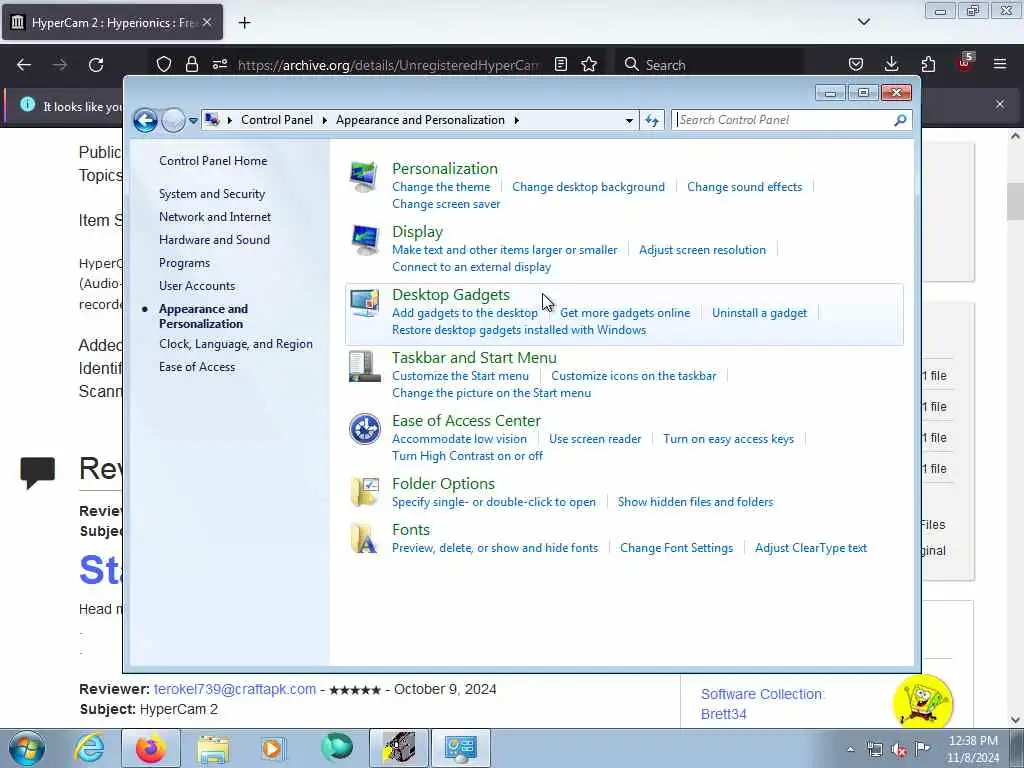
Task: Open Hardware and Sound category
Action: [x=214, y=240]
